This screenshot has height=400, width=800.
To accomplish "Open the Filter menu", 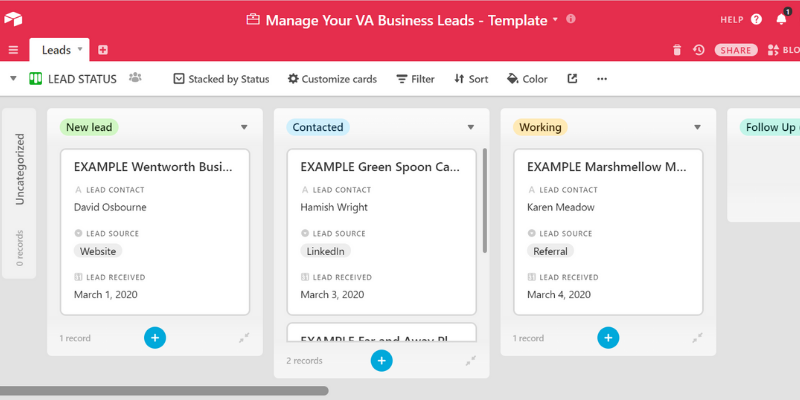I will click(x=415, y=79).
